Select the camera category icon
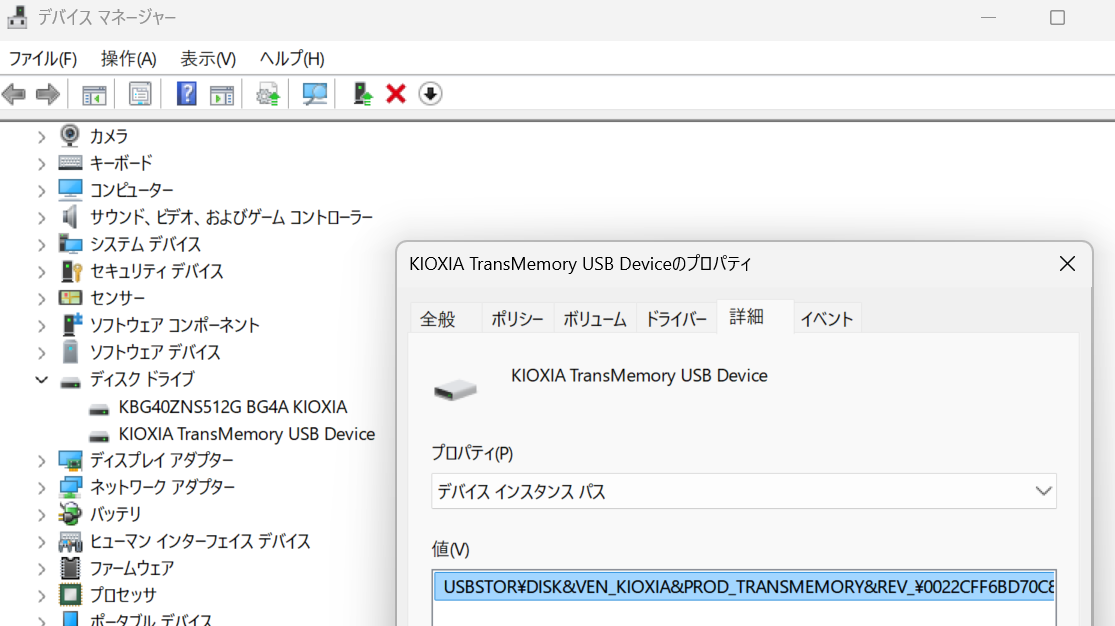 click(x=70, y=135)
